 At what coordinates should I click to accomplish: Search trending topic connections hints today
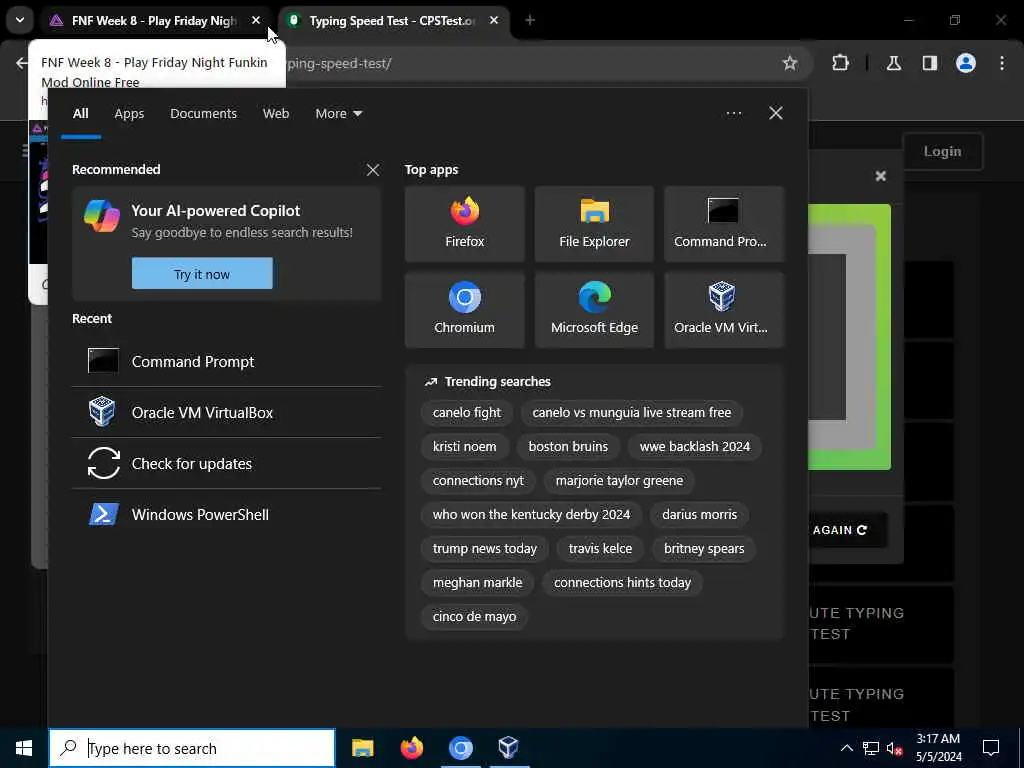tap(622, 583)
